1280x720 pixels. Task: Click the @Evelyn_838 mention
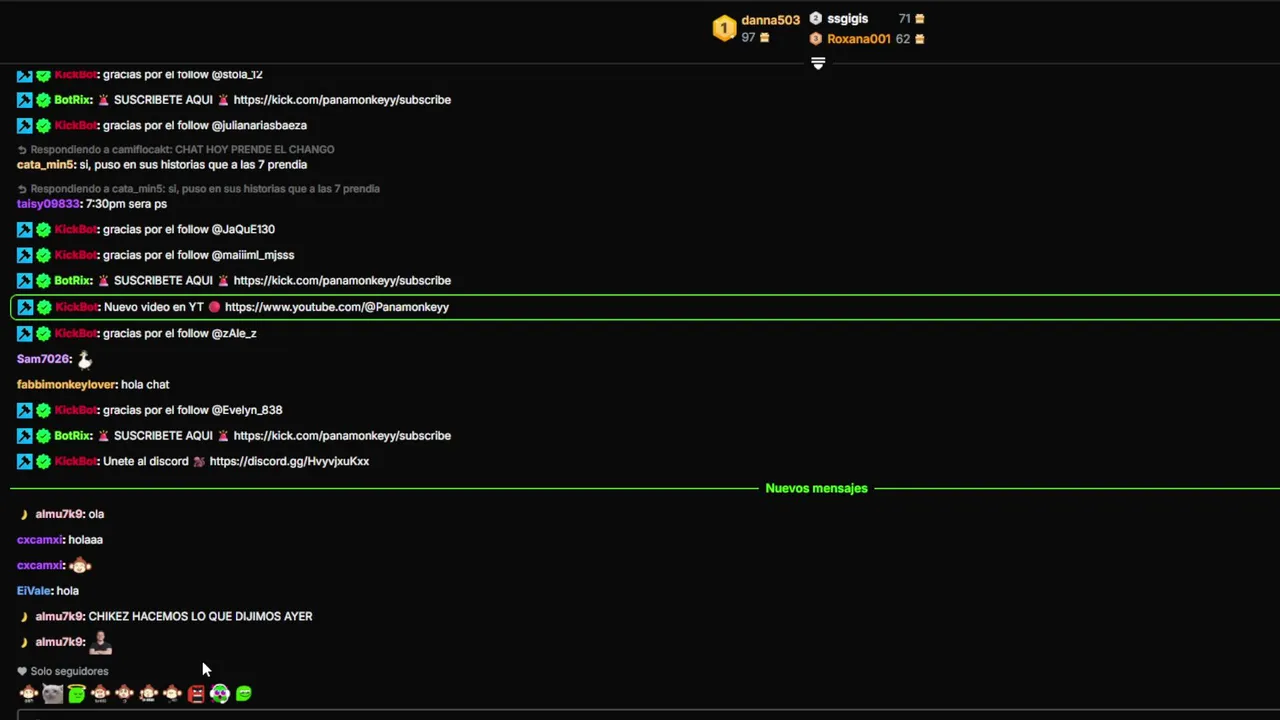point(246,410)
